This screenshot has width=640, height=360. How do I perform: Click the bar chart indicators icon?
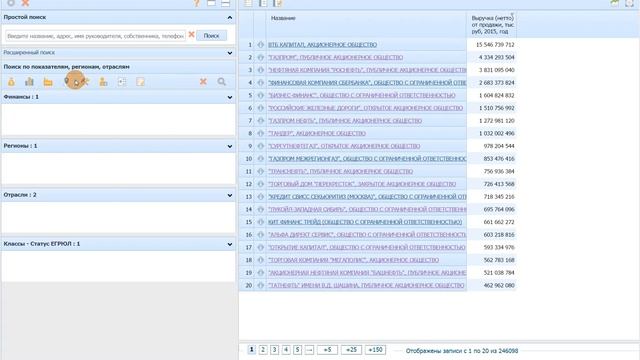point(29,82)
